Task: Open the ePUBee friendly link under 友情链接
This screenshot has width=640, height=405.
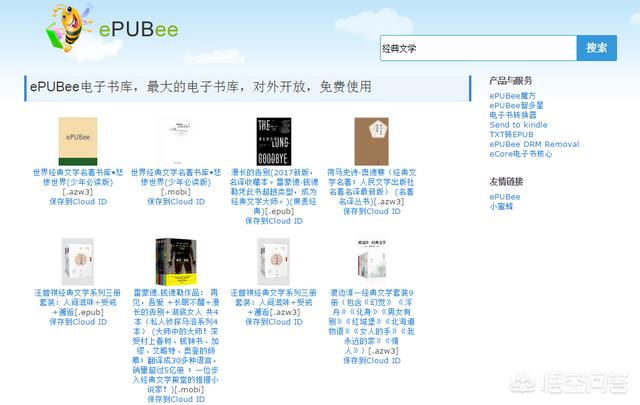Action: 504,197
